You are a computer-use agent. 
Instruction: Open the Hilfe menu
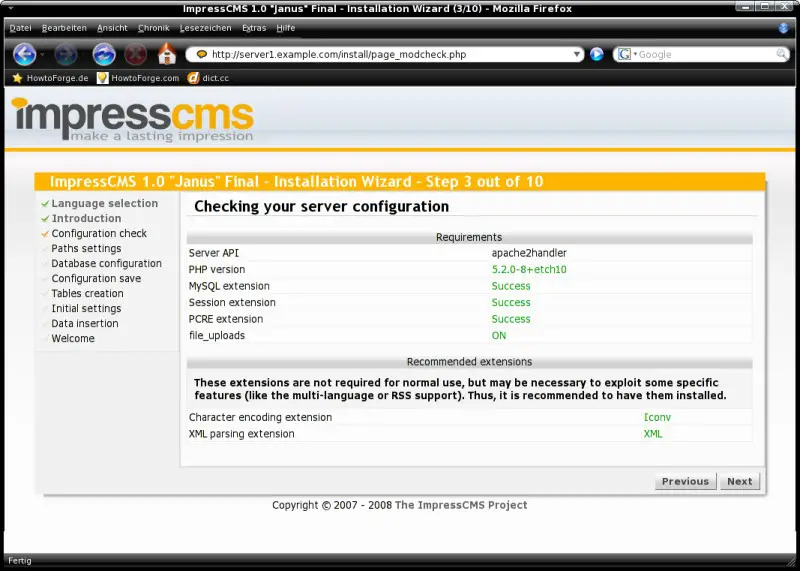285,28
